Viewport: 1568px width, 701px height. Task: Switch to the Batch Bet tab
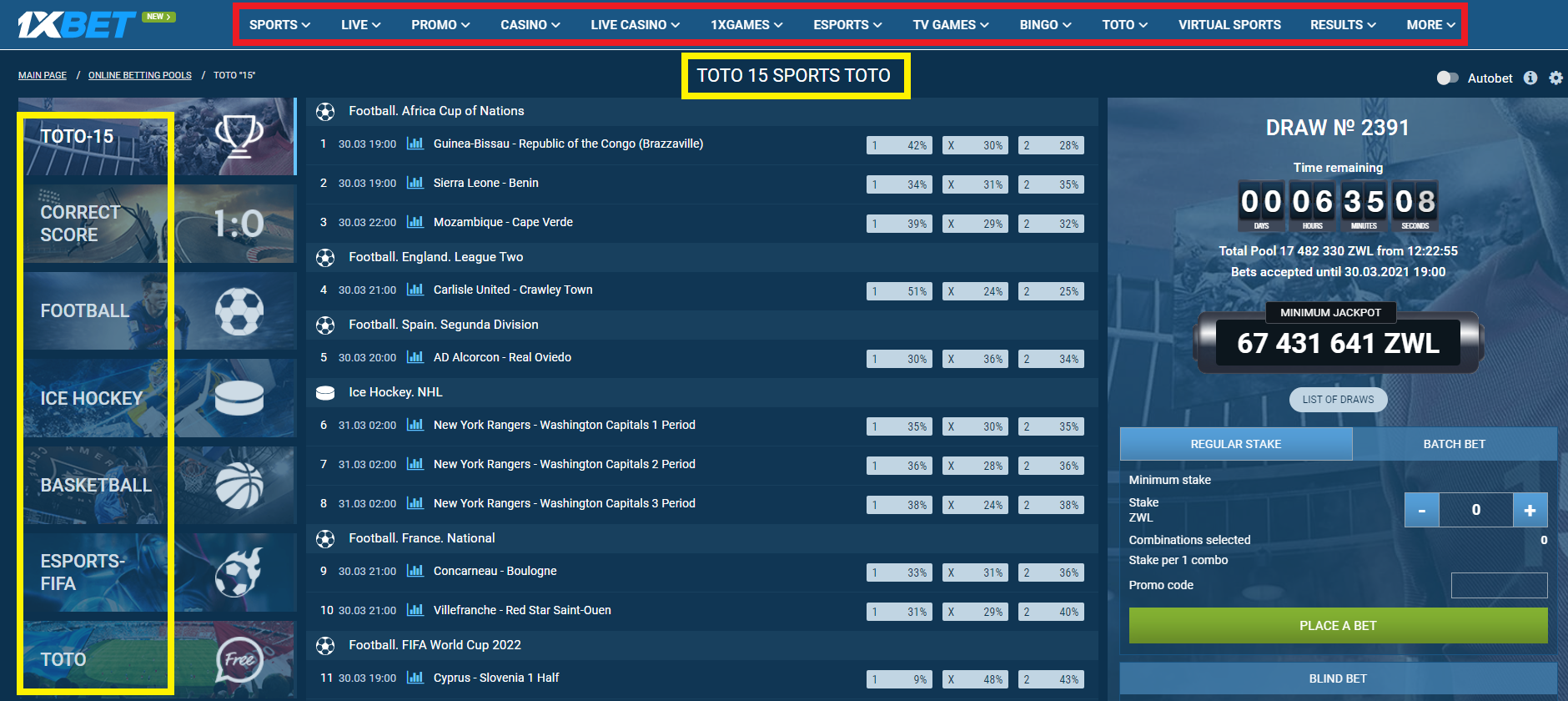click(1455, 444)
